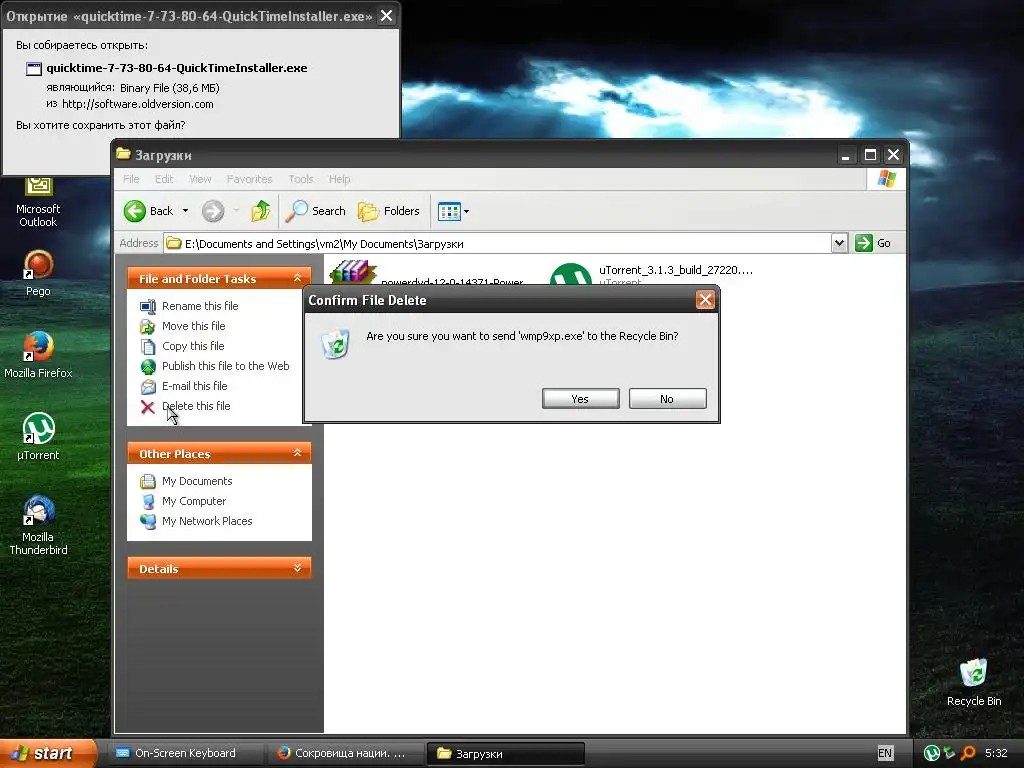
Task: Click the address path field
Action: tap(497, 244)
